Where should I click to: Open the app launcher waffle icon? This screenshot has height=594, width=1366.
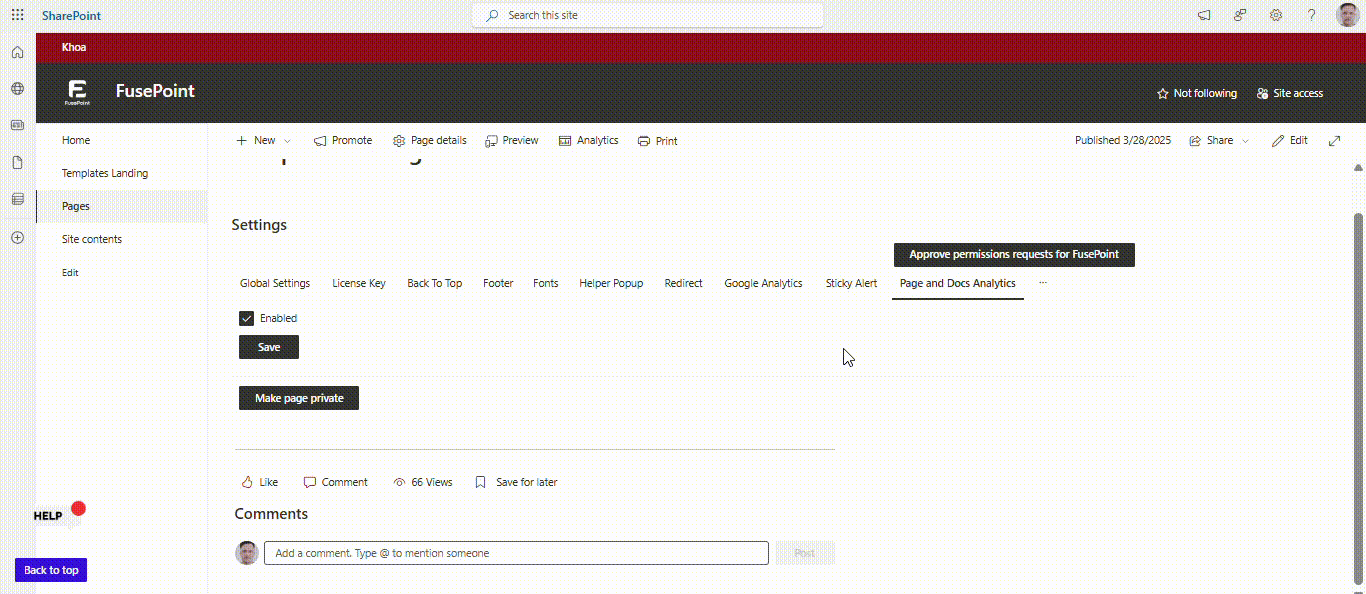(17, 15)
